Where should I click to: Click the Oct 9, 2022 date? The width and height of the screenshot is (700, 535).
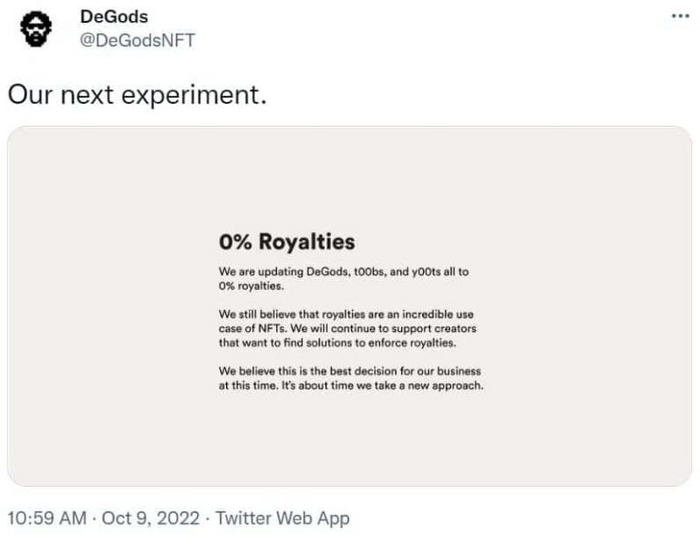tap(153, 518)
